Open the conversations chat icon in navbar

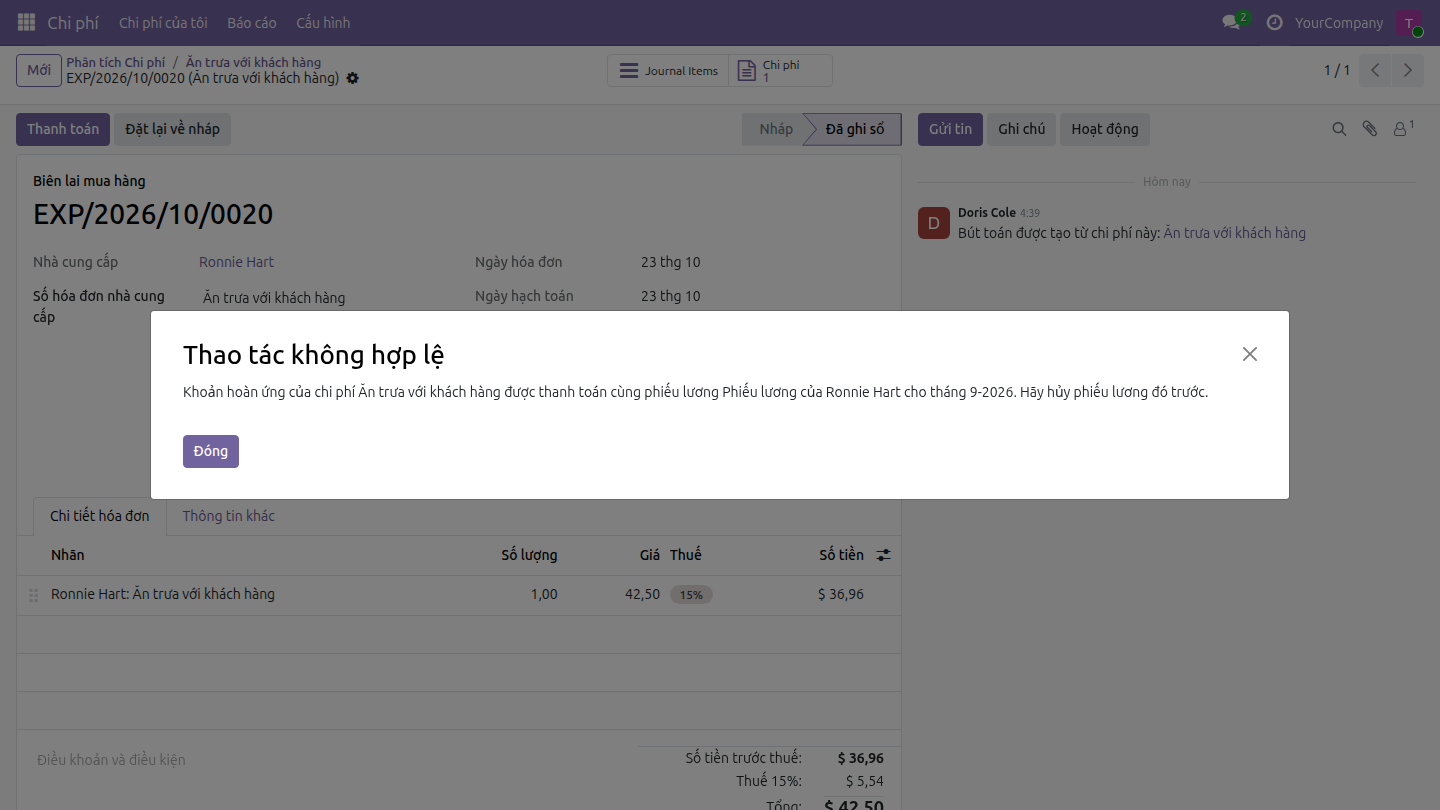point(1231,22)
